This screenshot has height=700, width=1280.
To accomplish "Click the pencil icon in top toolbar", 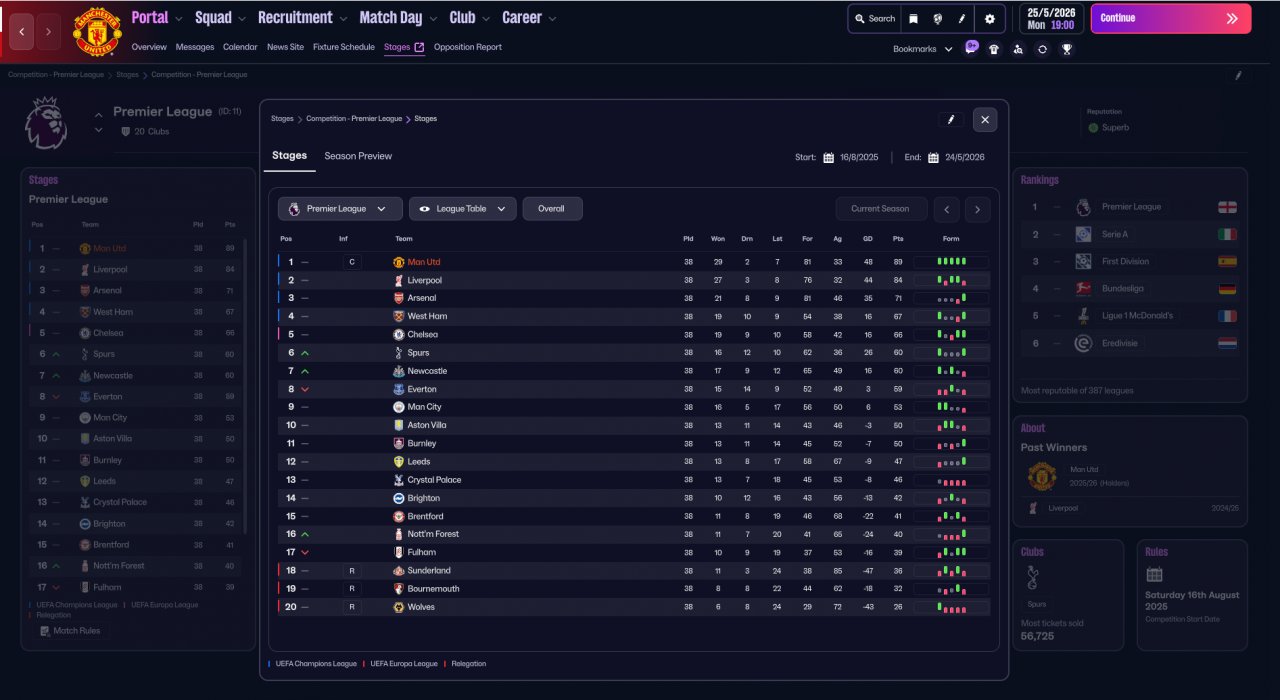I will click(x=962, y=18).
